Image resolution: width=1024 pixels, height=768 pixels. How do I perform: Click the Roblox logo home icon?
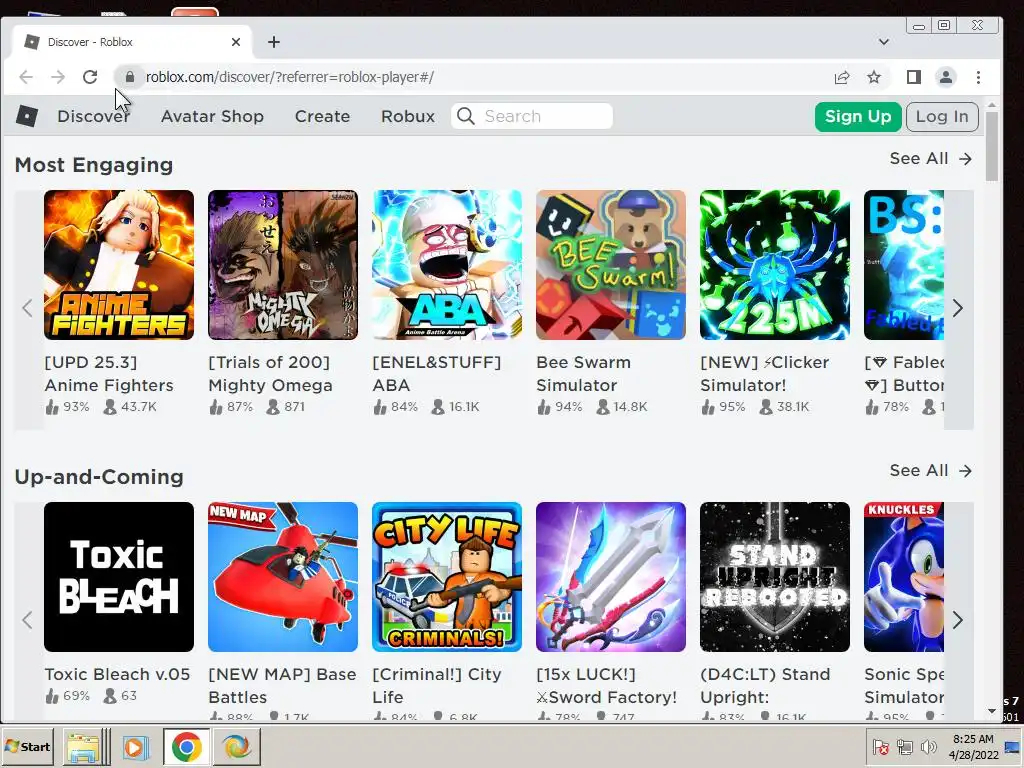(x=27, y=116)
